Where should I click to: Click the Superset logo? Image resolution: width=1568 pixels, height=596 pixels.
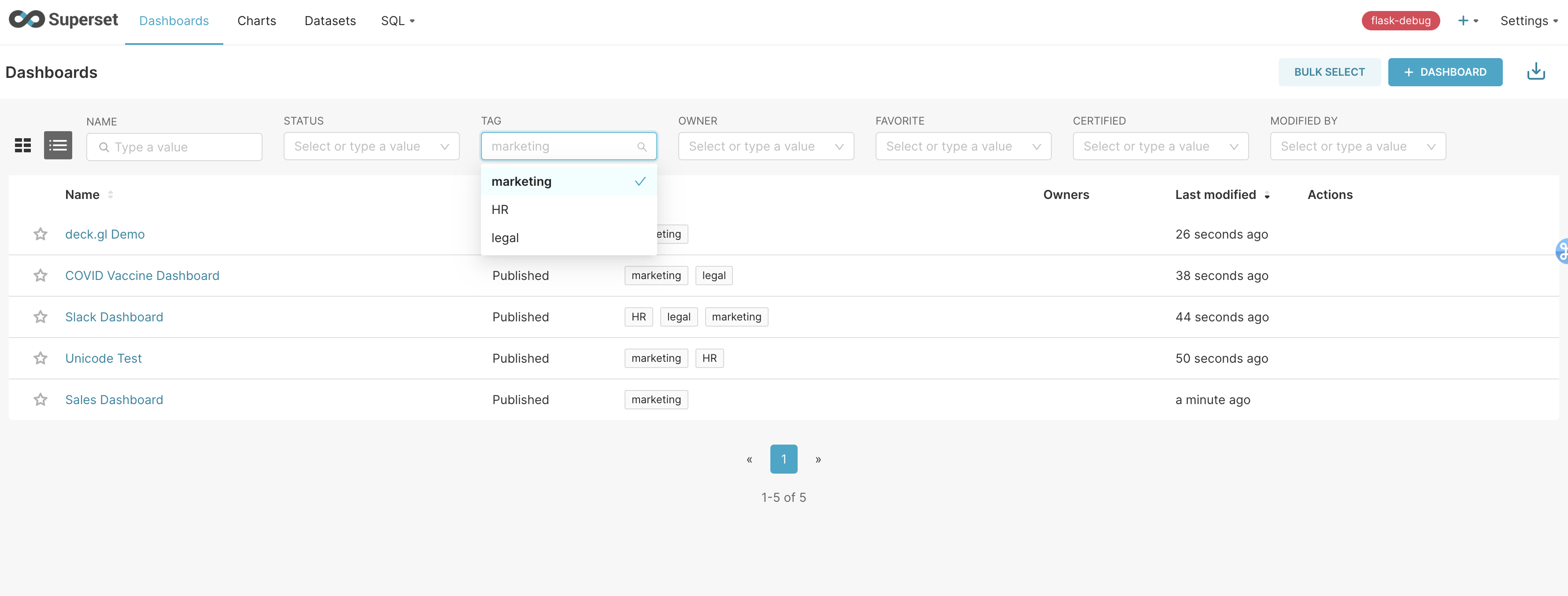63,20
